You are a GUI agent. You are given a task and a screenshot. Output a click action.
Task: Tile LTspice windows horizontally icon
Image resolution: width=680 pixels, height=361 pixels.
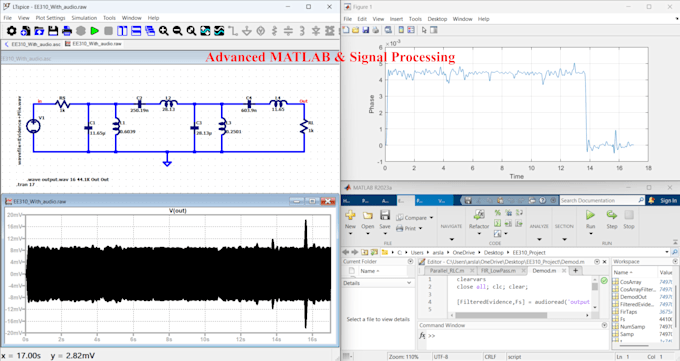[x=136, y=31]
